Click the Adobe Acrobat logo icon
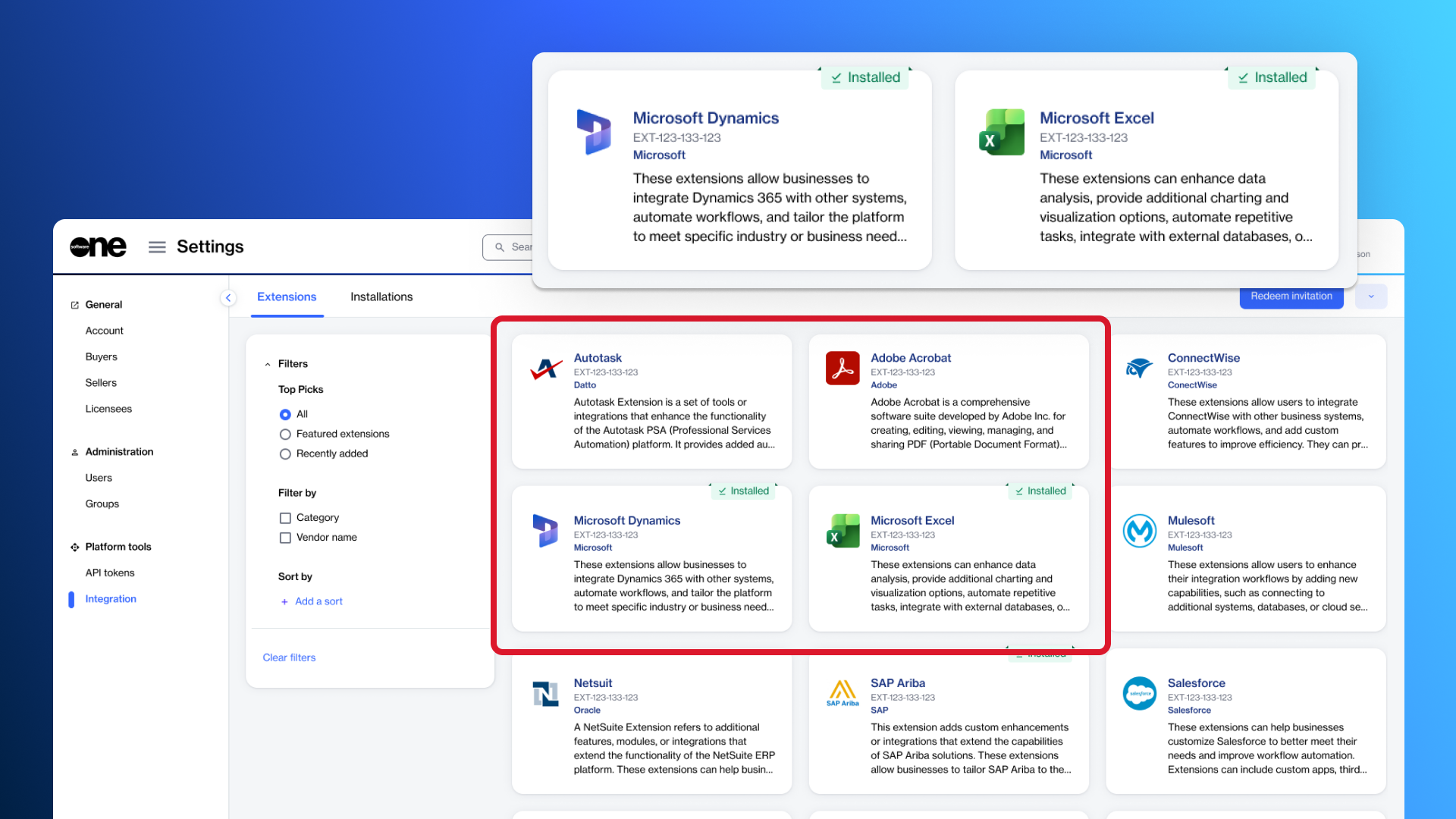 pos(843,369)
